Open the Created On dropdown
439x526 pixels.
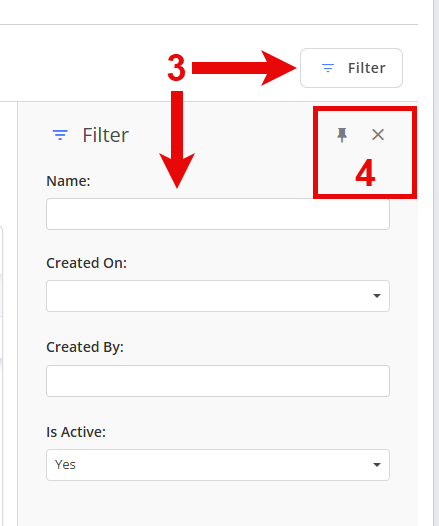218,296
